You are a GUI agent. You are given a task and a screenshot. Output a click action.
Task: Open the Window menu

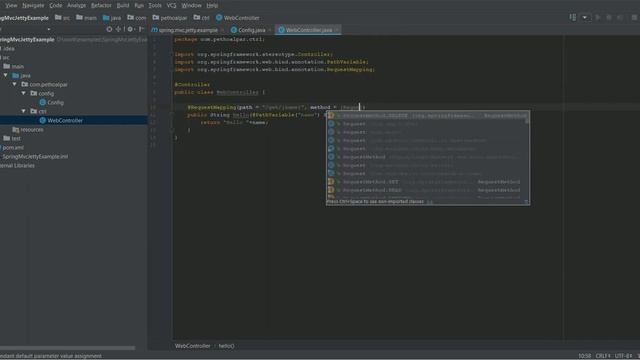click(191, 5)
